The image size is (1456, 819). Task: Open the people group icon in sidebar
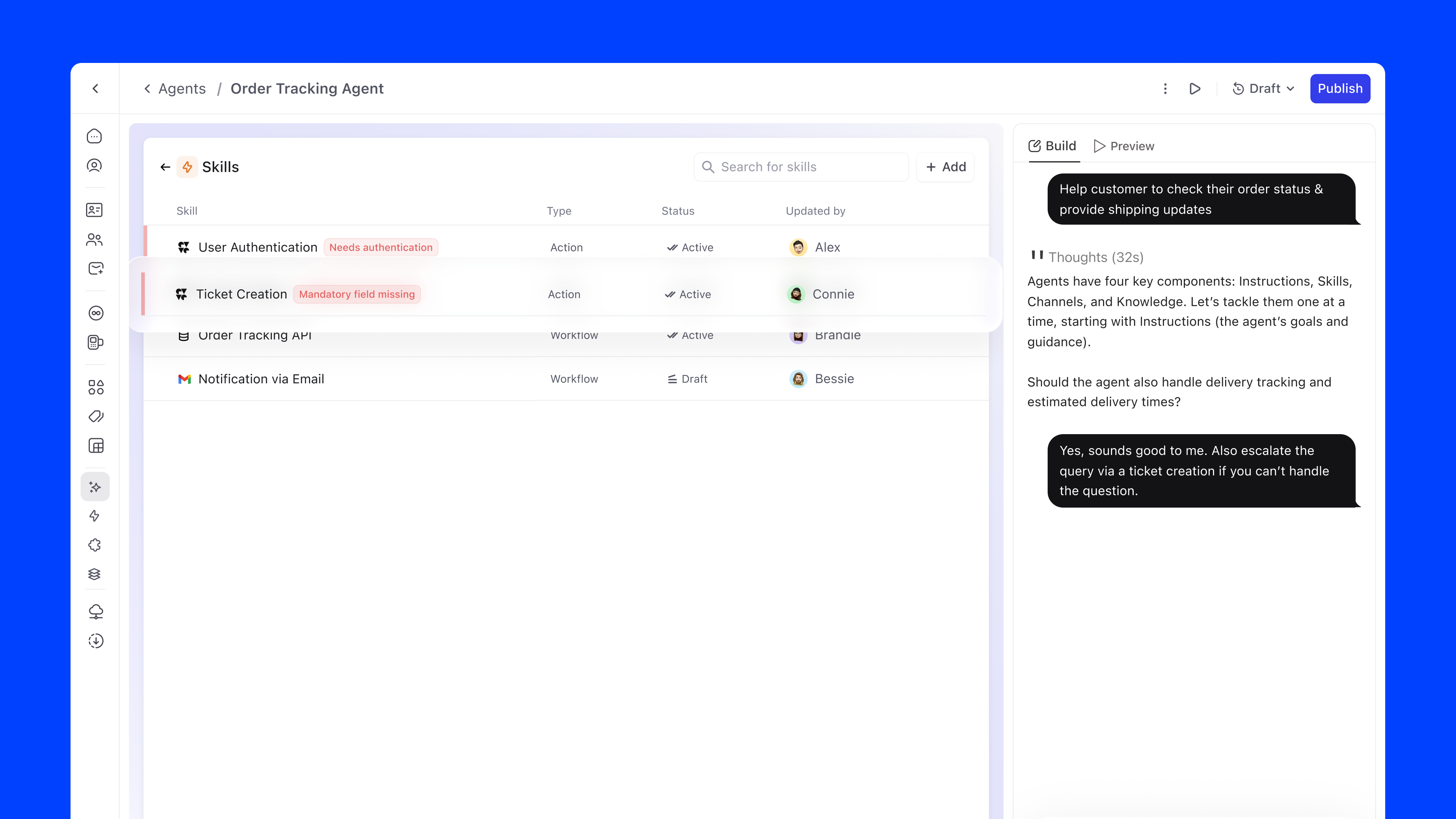(x=94, y=240)
